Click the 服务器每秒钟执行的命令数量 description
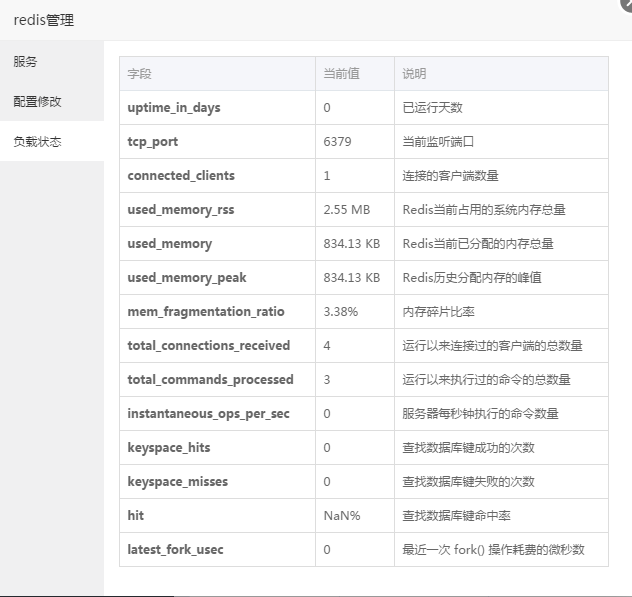This screenshot has height=597, width=632. click(480, 414)
